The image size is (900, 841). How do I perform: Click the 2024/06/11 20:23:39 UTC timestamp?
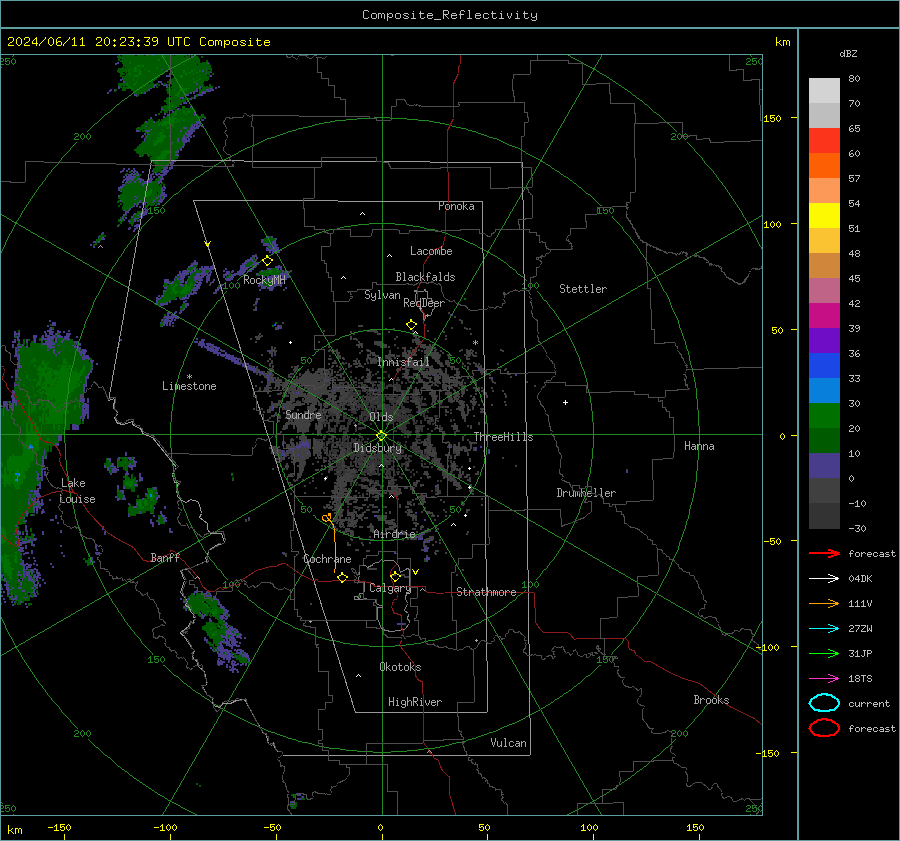click(x=98, y=42)
